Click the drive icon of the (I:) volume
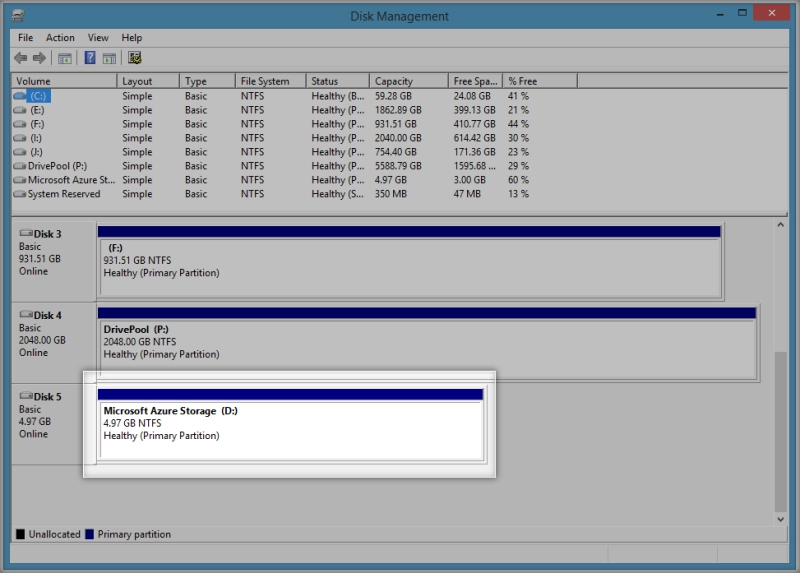 point(19,138)
